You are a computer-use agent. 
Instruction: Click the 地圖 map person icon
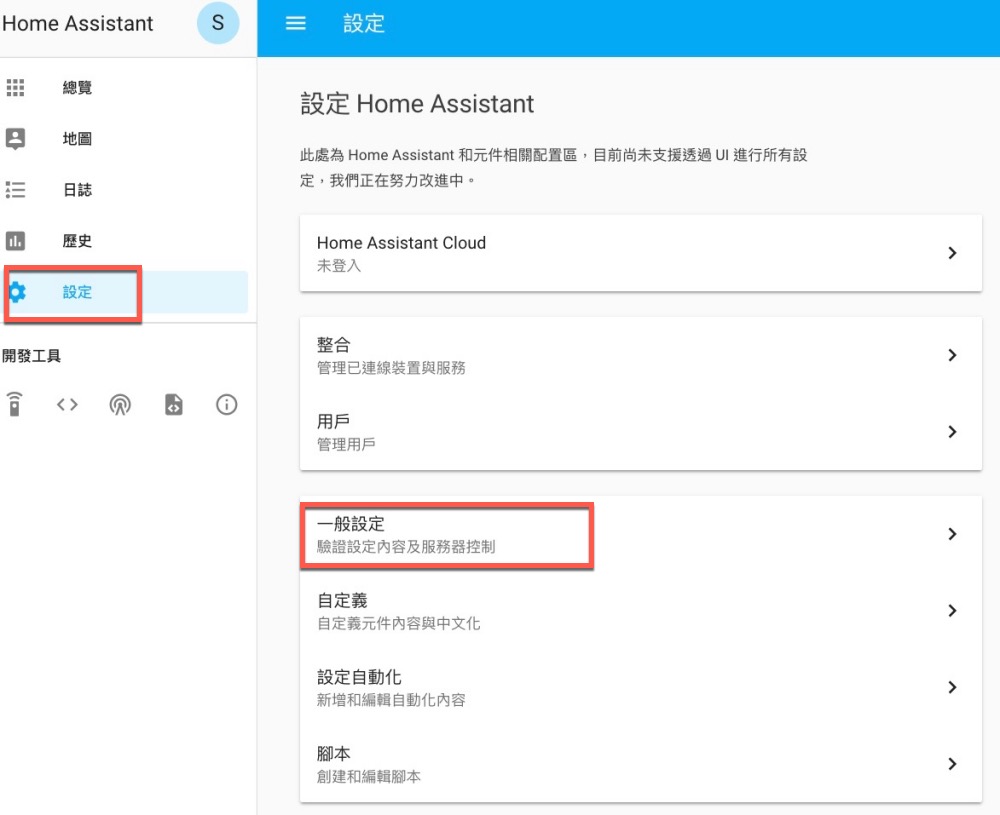pos(15,138)
